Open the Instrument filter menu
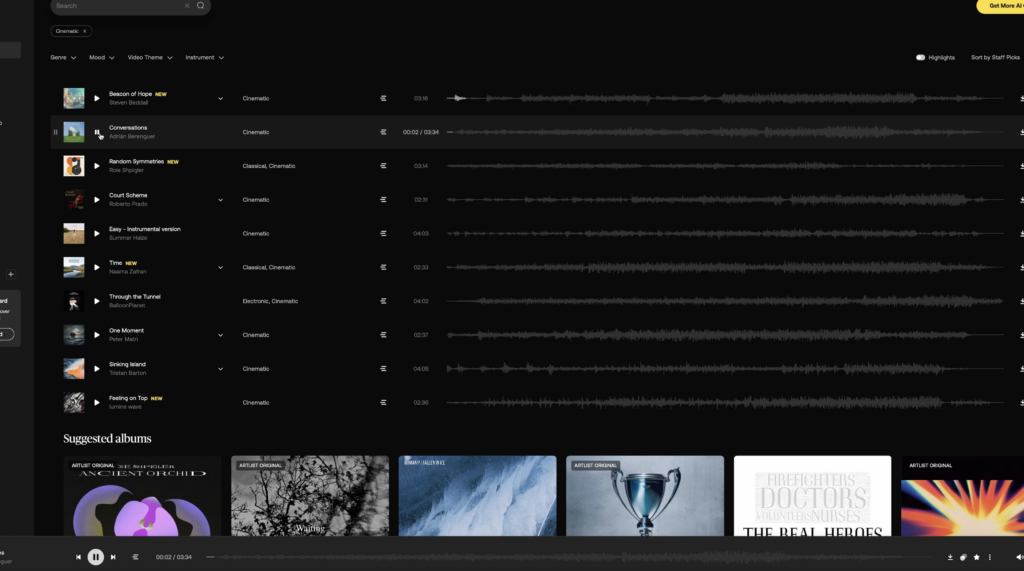 204,58
